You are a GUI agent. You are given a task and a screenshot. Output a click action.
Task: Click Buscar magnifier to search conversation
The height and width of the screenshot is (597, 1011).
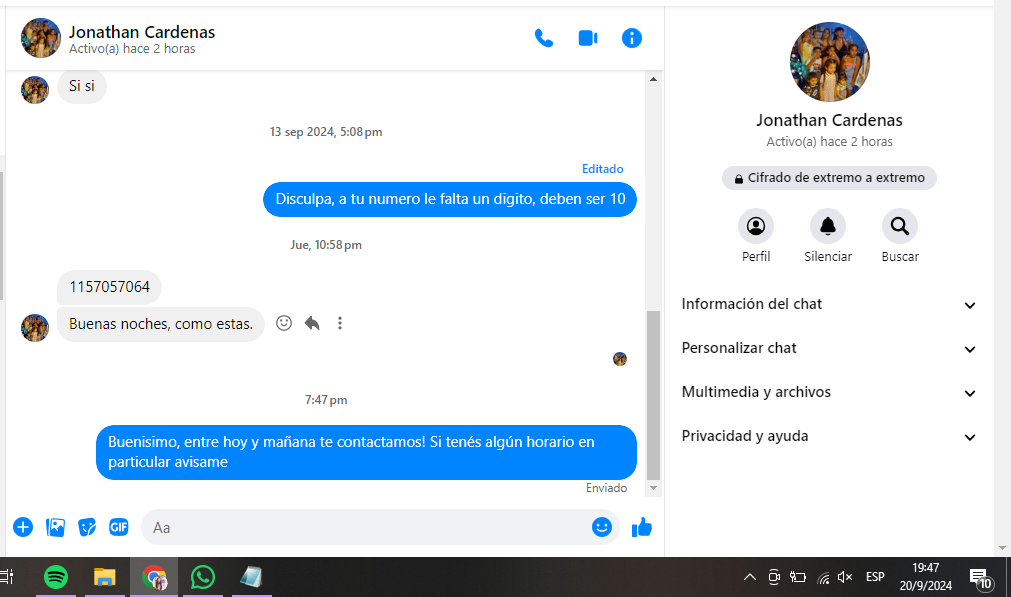pos(899,227)
